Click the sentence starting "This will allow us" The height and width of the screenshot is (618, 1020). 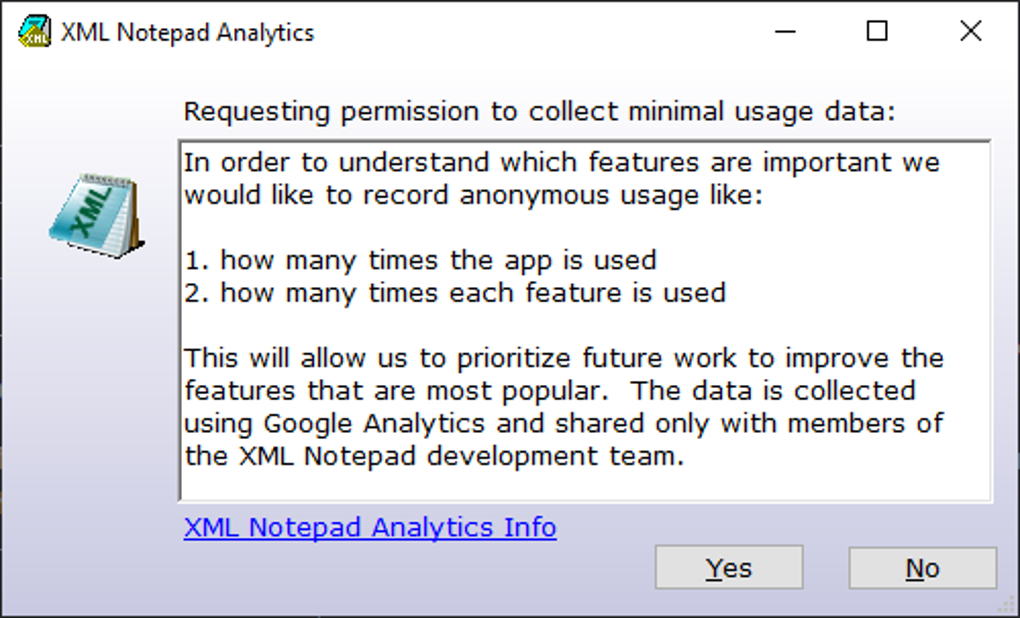point(563,358)
